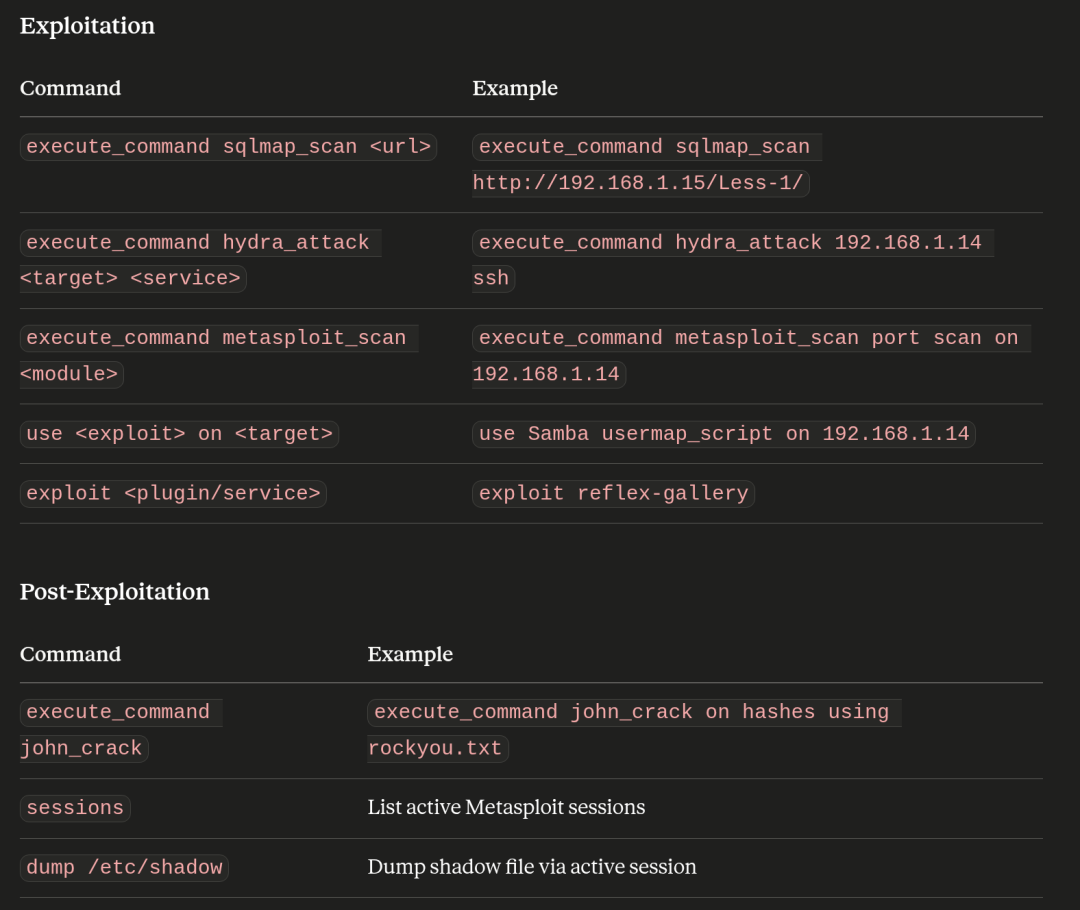
Task: Select 'execute_command john_crack on hashes using' example
Action: 634,712
